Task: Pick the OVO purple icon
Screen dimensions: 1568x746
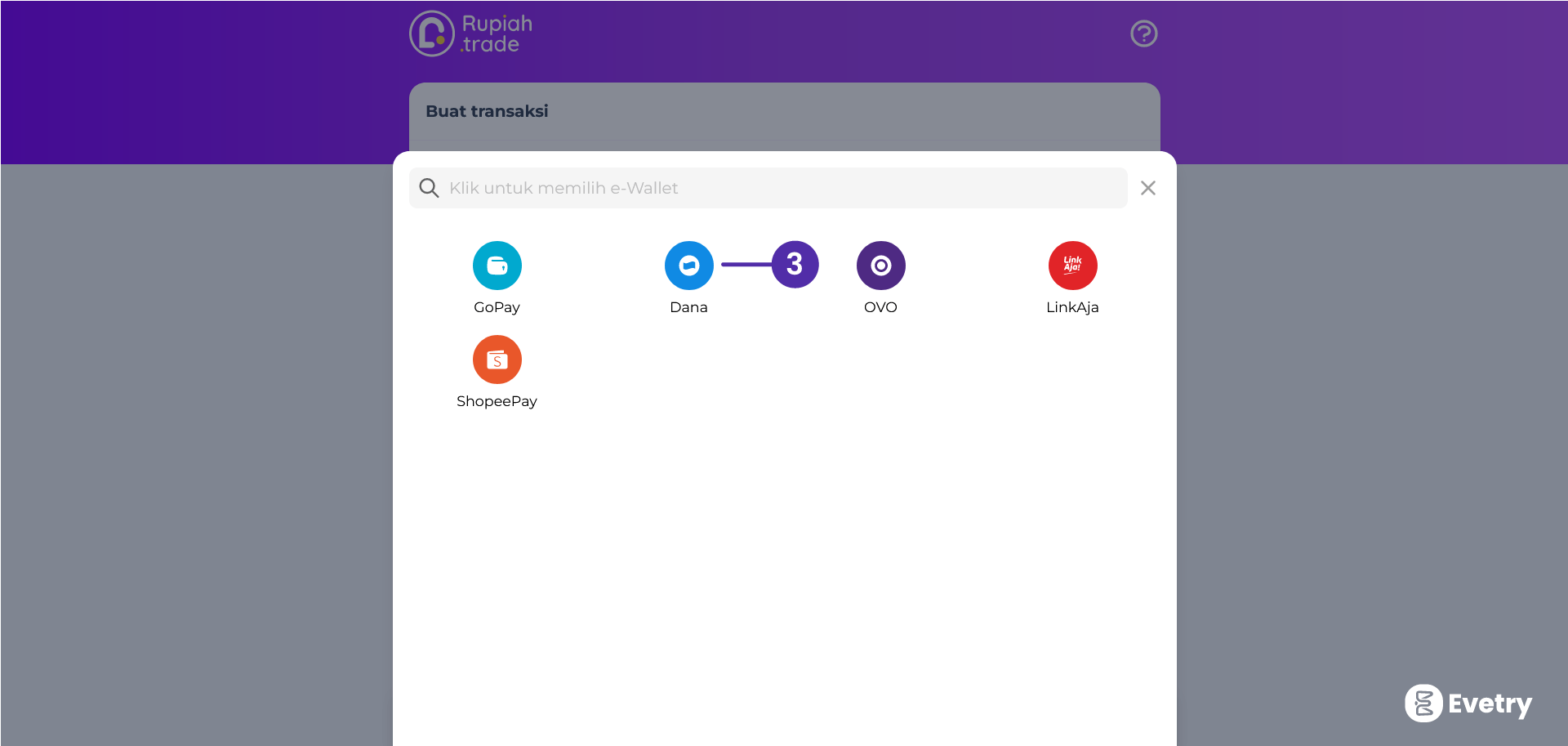Action: (x=880, y=266)
